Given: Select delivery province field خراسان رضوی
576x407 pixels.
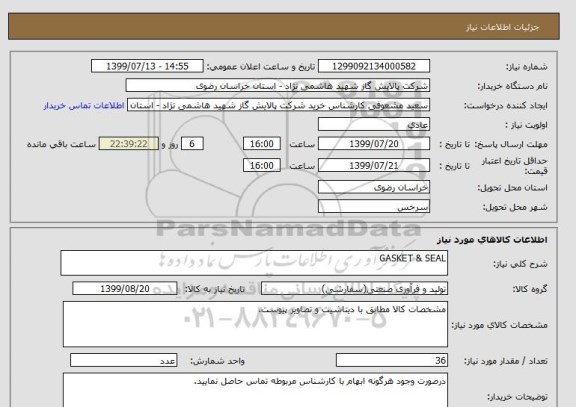Looking at the screenshot, I should (374, 187).
